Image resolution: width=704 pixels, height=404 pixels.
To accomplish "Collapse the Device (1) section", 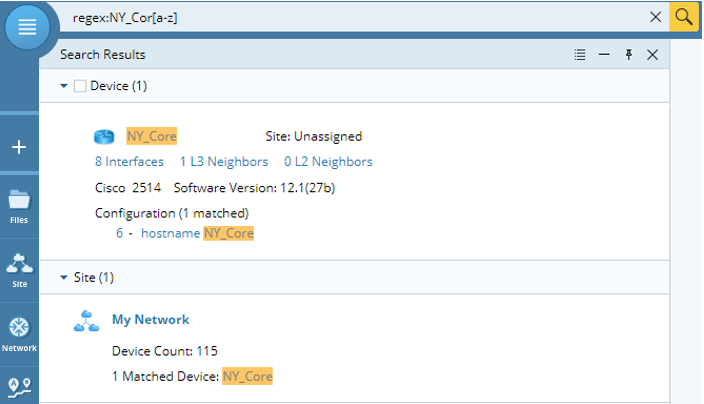I will (x=64, y=86).
